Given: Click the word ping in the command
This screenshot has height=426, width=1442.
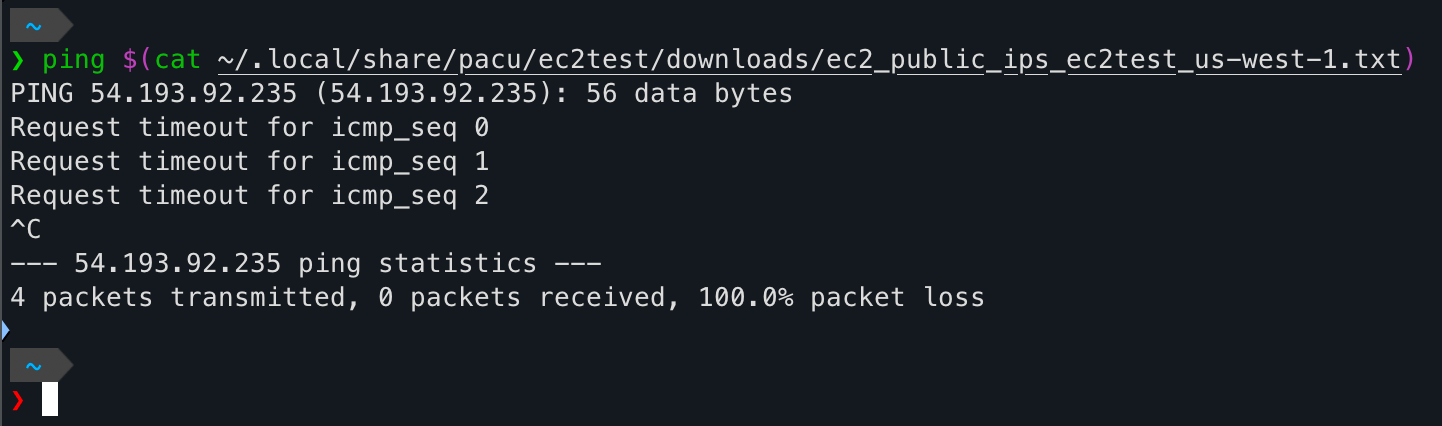Looking at the screenshot, I should click(x=74, y=61).
